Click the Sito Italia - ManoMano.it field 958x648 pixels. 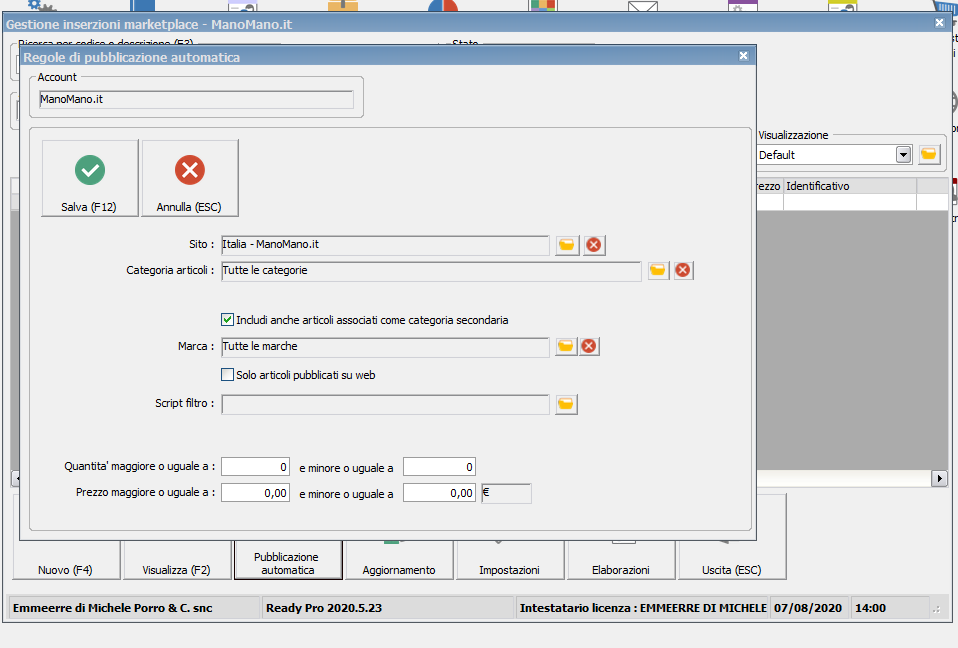(385, 245)
